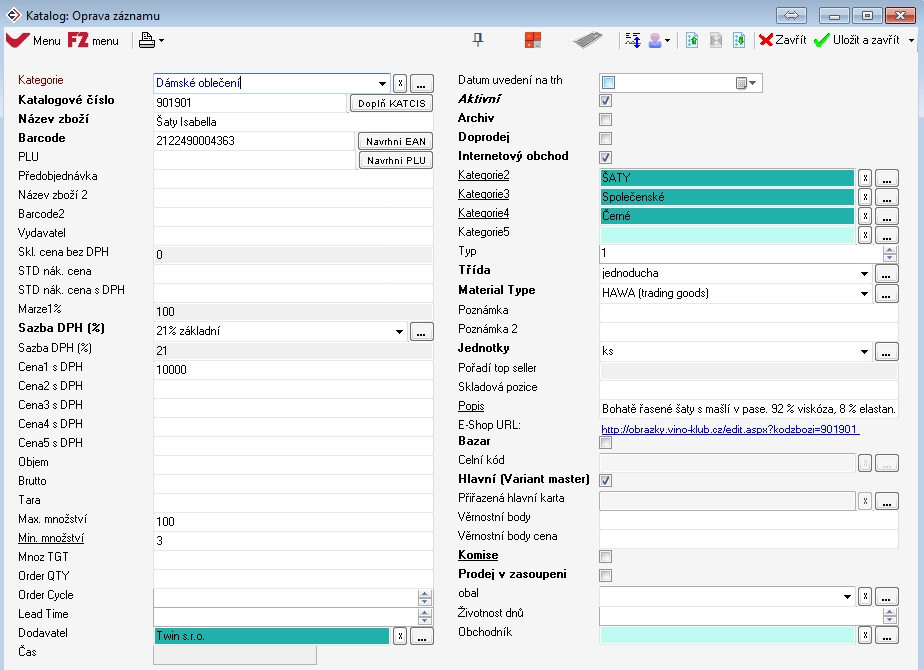Clear the Kategorie field with x button

(x=400, y=83)
